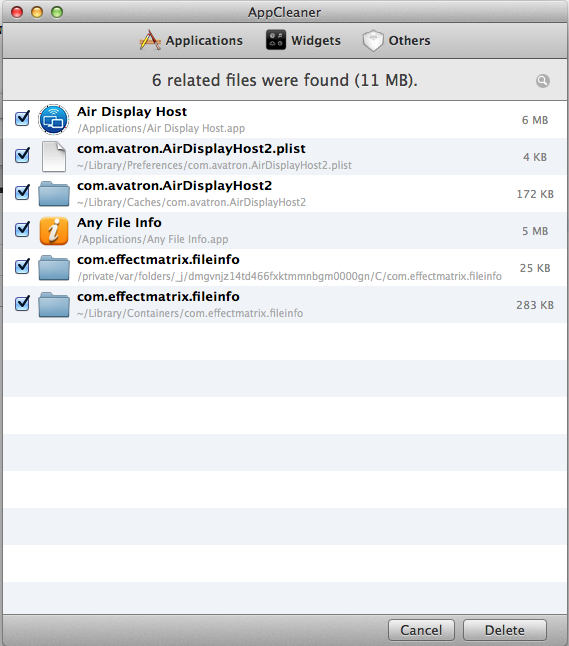Minimize window with the yellow button
The width and height of the screenshot is (569, 646).
pyautogui.click(x=37, y=12)
